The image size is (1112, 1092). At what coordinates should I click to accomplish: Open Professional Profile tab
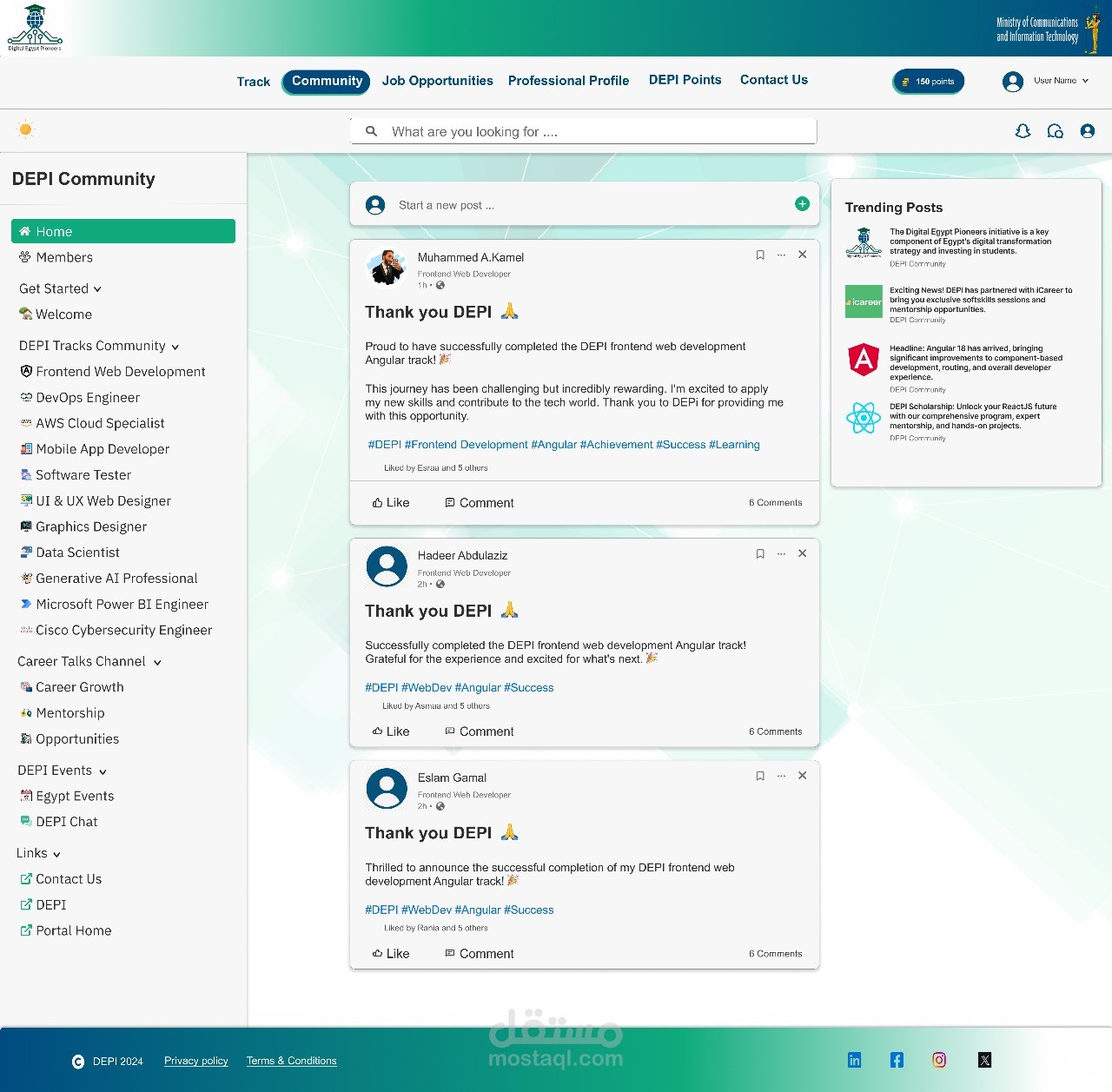tap(569, 81)
